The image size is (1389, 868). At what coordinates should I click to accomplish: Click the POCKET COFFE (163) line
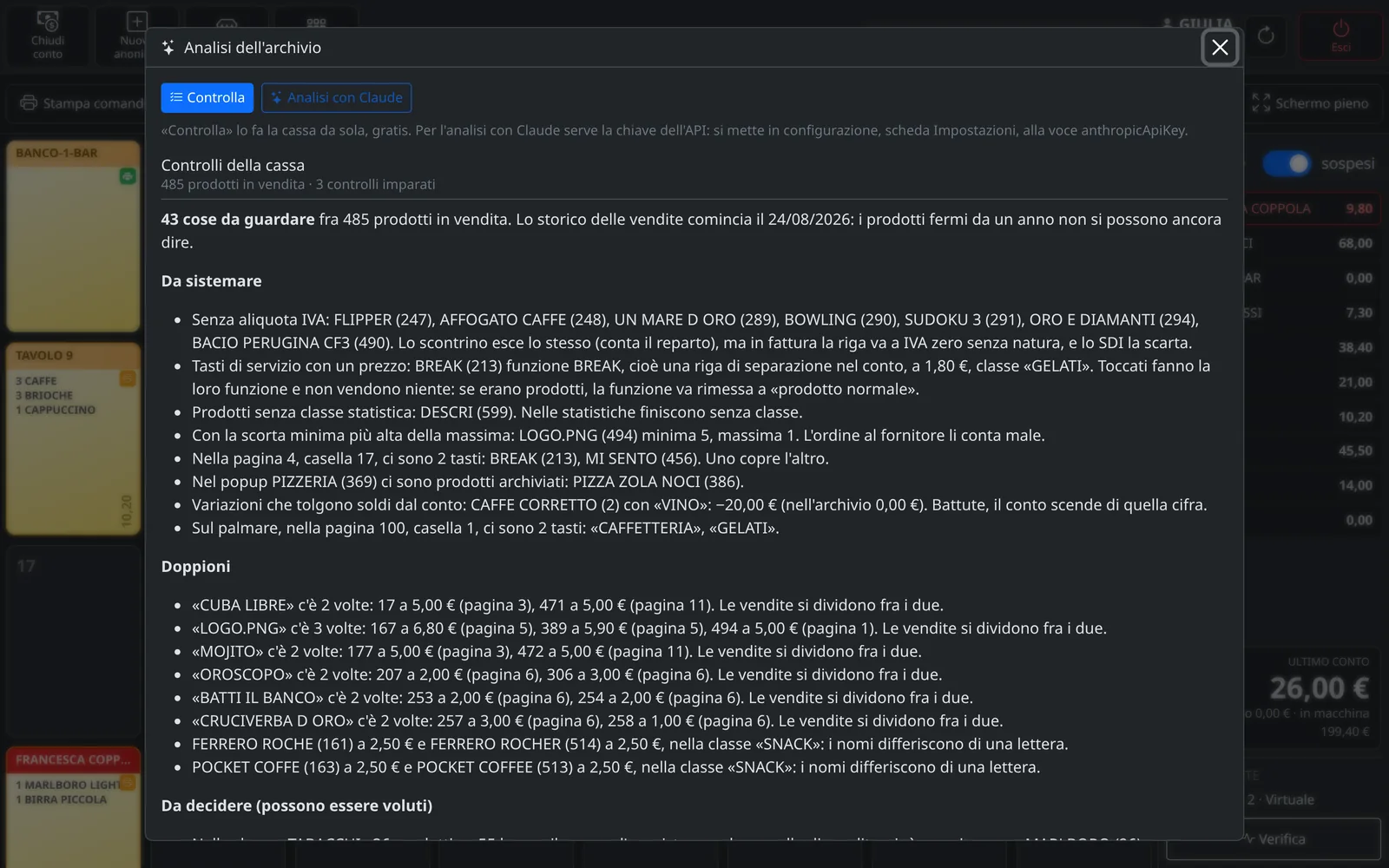pos(616,767)
